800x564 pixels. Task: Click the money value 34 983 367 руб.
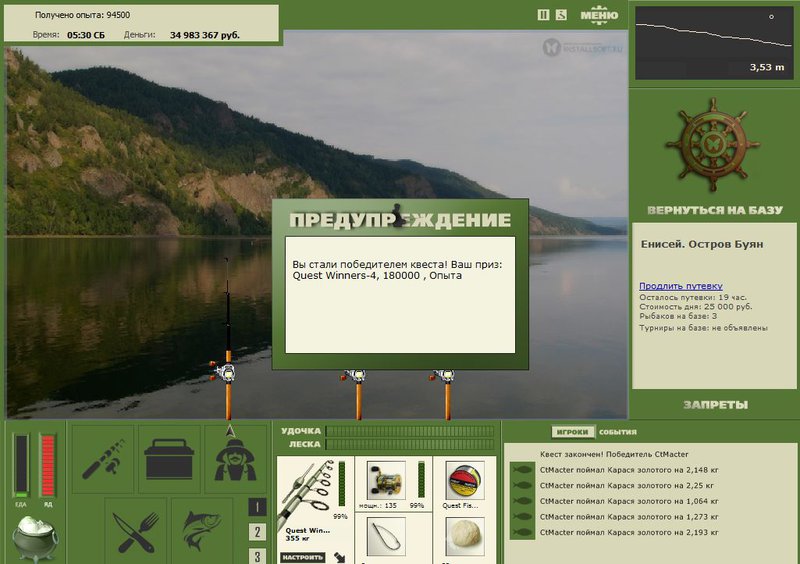pos(205,35)
